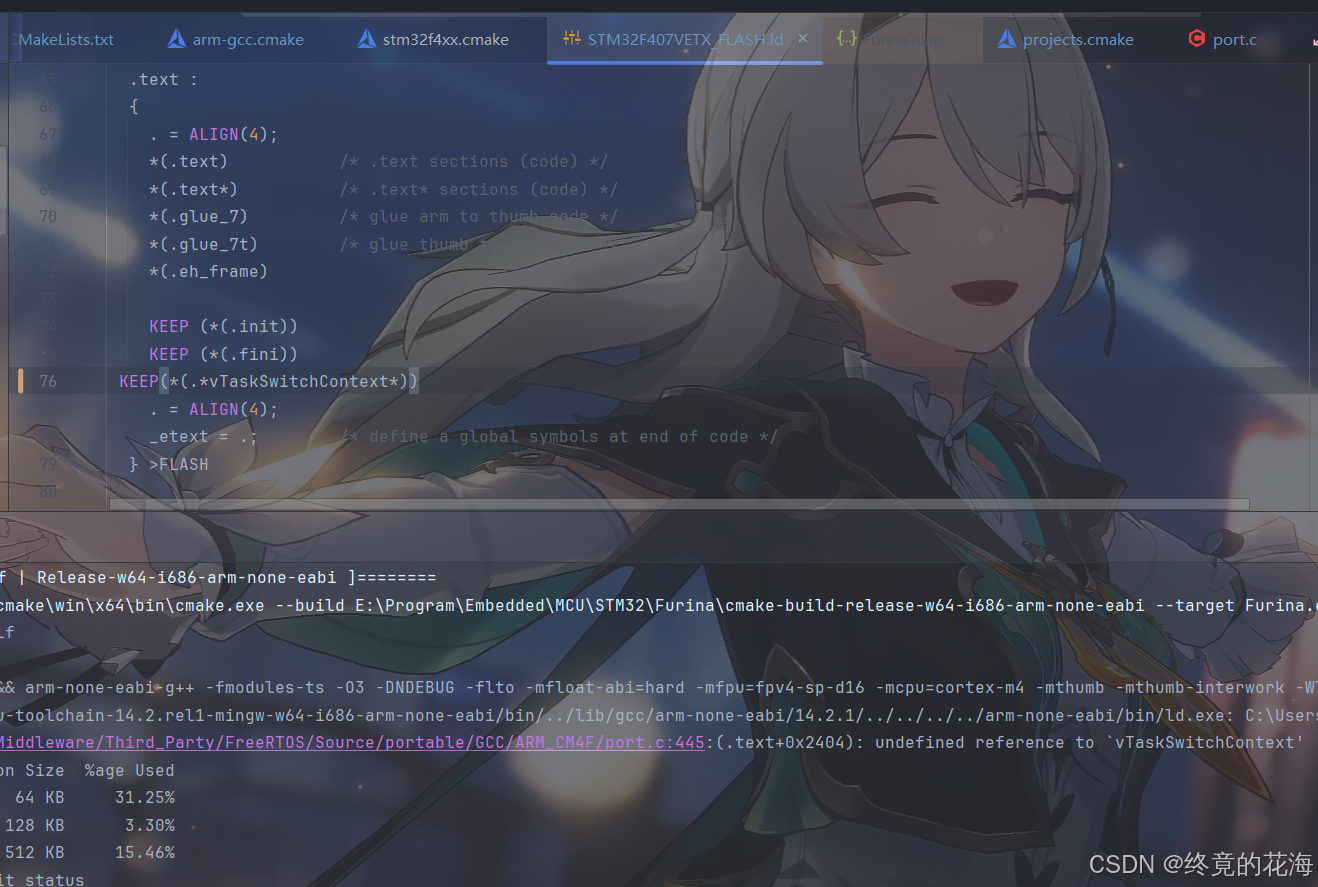This screenshot has width=1318, height=887.
Task: Click the '.text sections (code)' comment
Action: (x=473, y=161)
